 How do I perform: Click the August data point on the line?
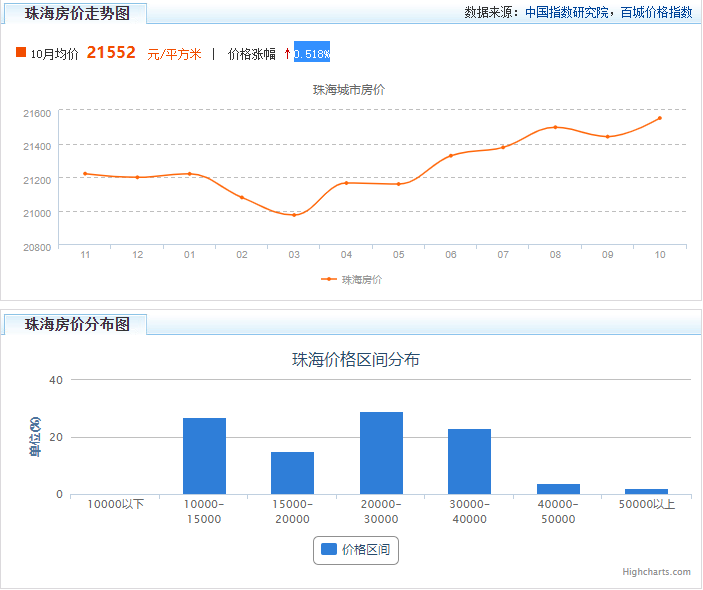click(x=555, y=127)
